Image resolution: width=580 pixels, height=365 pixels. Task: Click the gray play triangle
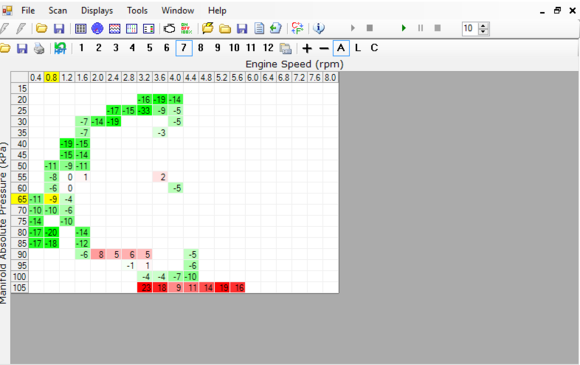tap(353, 28)
